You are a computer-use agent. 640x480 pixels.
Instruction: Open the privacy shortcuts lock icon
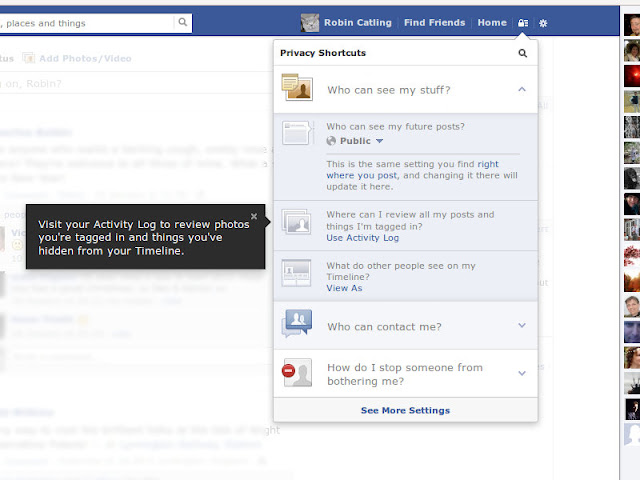(523, 23)
